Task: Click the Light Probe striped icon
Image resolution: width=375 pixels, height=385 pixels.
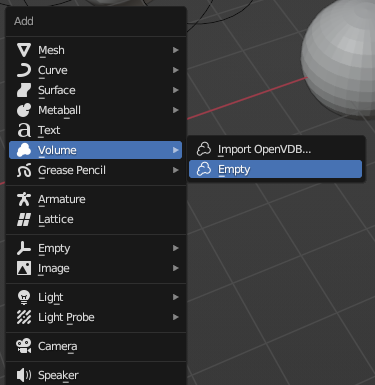Action: (24, 317)
